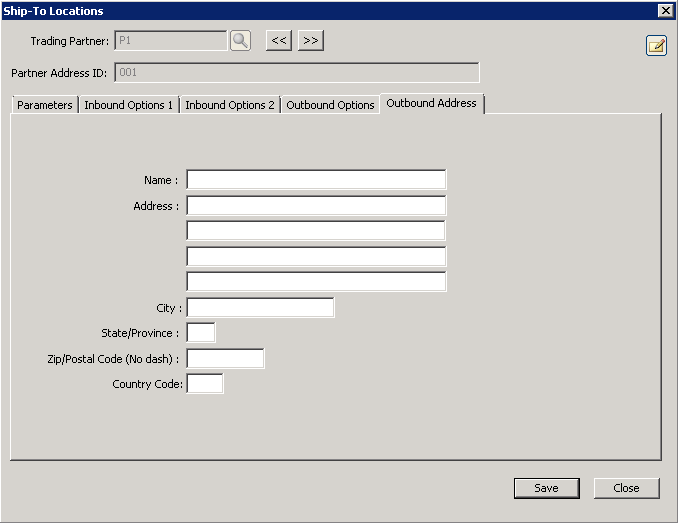678x523 pixels.
Task: Select the third Address line field
Action: (316, 256)
